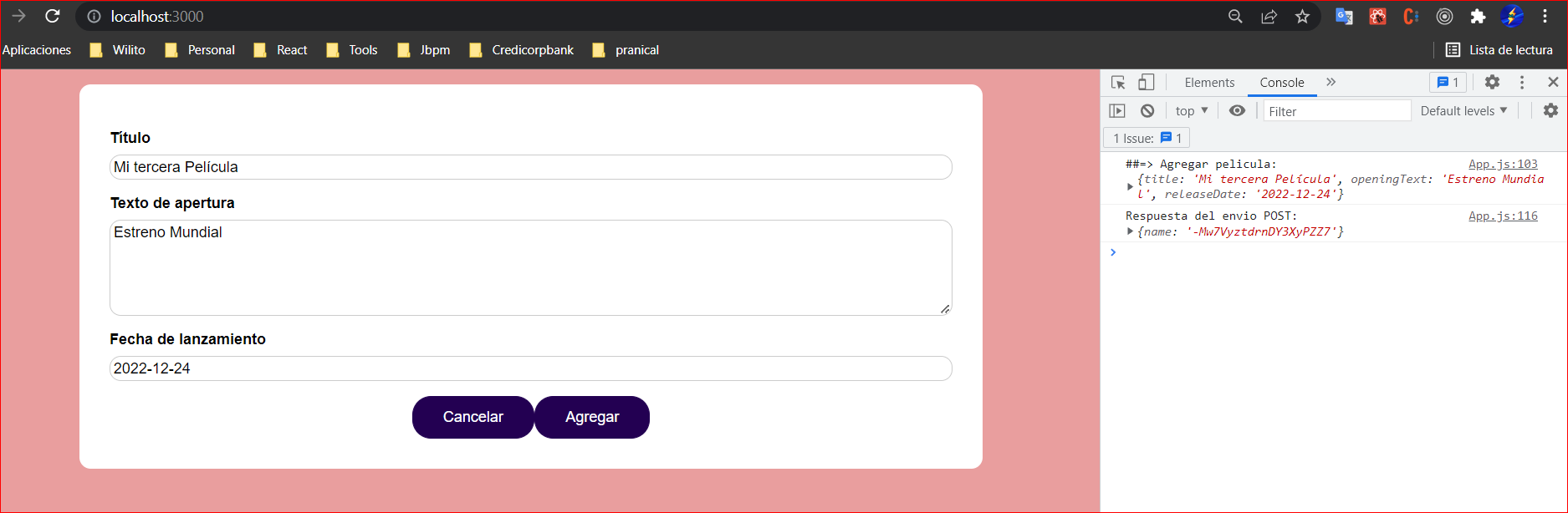Click the Agregar button
This screenshot has width=1568, height=513.
pos(592,417)
